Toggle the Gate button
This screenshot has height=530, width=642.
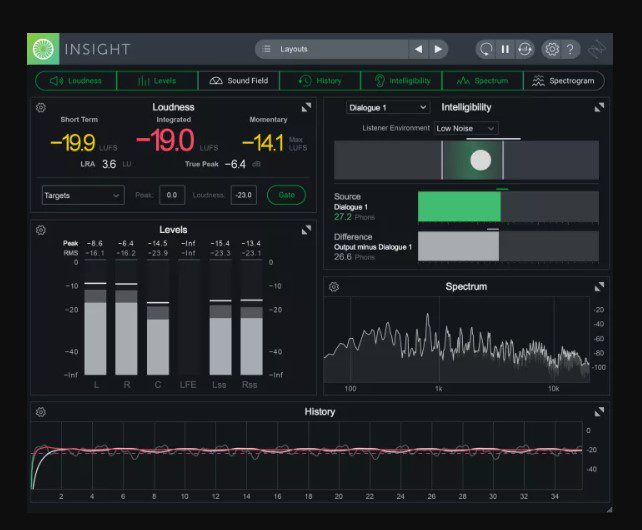tap(287, 195)
